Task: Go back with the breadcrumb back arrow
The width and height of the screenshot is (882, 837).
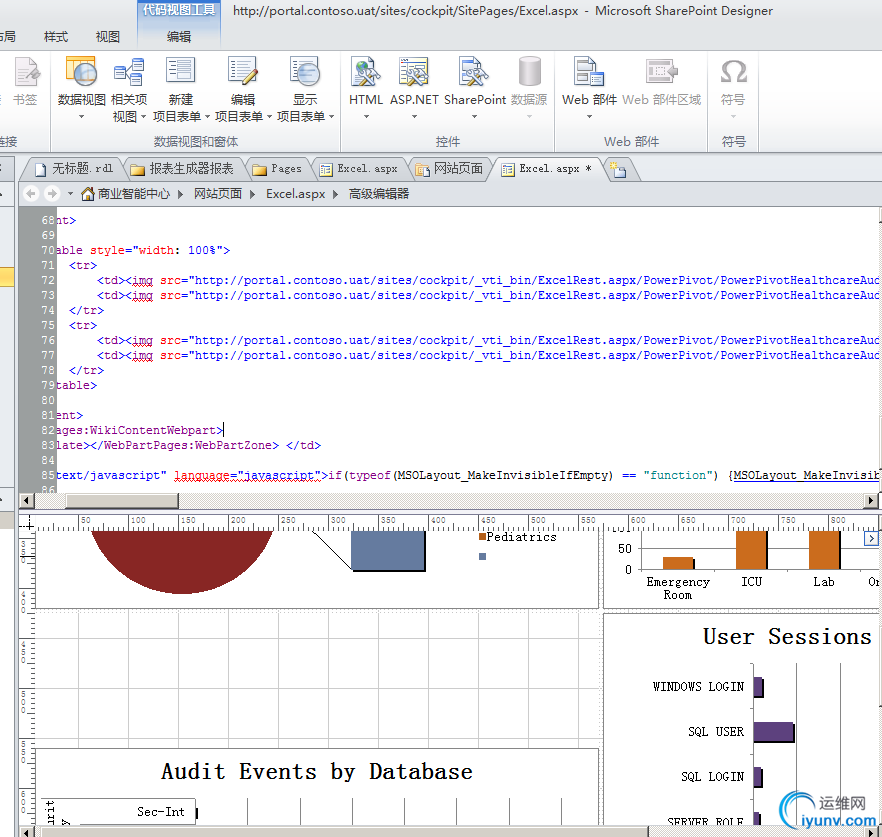Action: pos(32,194)
